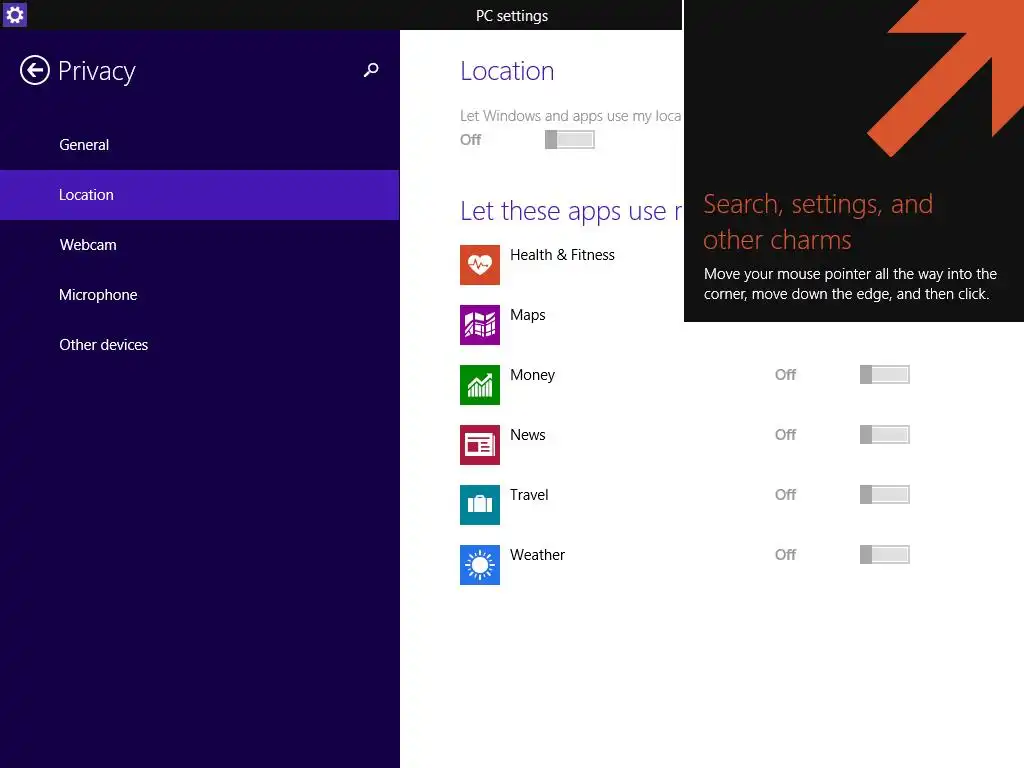1024x768 pixels.
Task: Click the back arrow next to Privacy
Action: [35, 70]
